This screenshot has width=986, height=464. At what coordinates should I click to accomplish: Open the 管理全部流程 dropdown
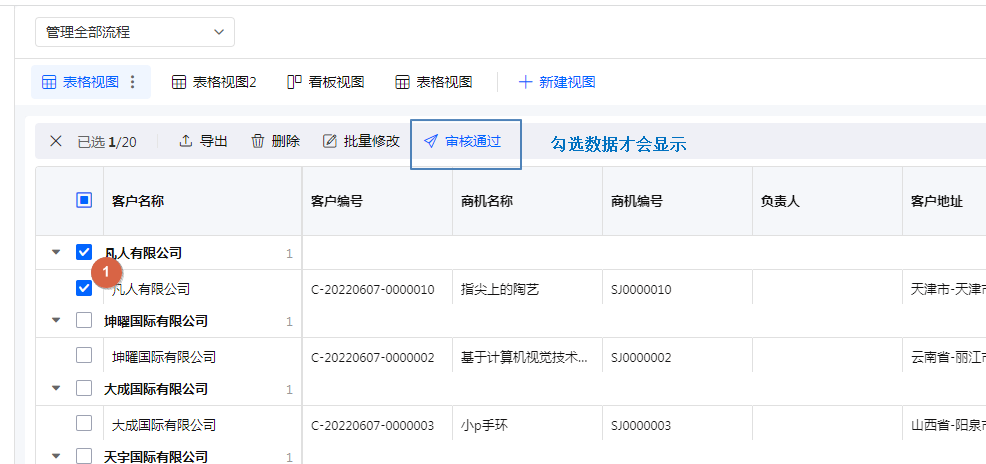point(135,32)
